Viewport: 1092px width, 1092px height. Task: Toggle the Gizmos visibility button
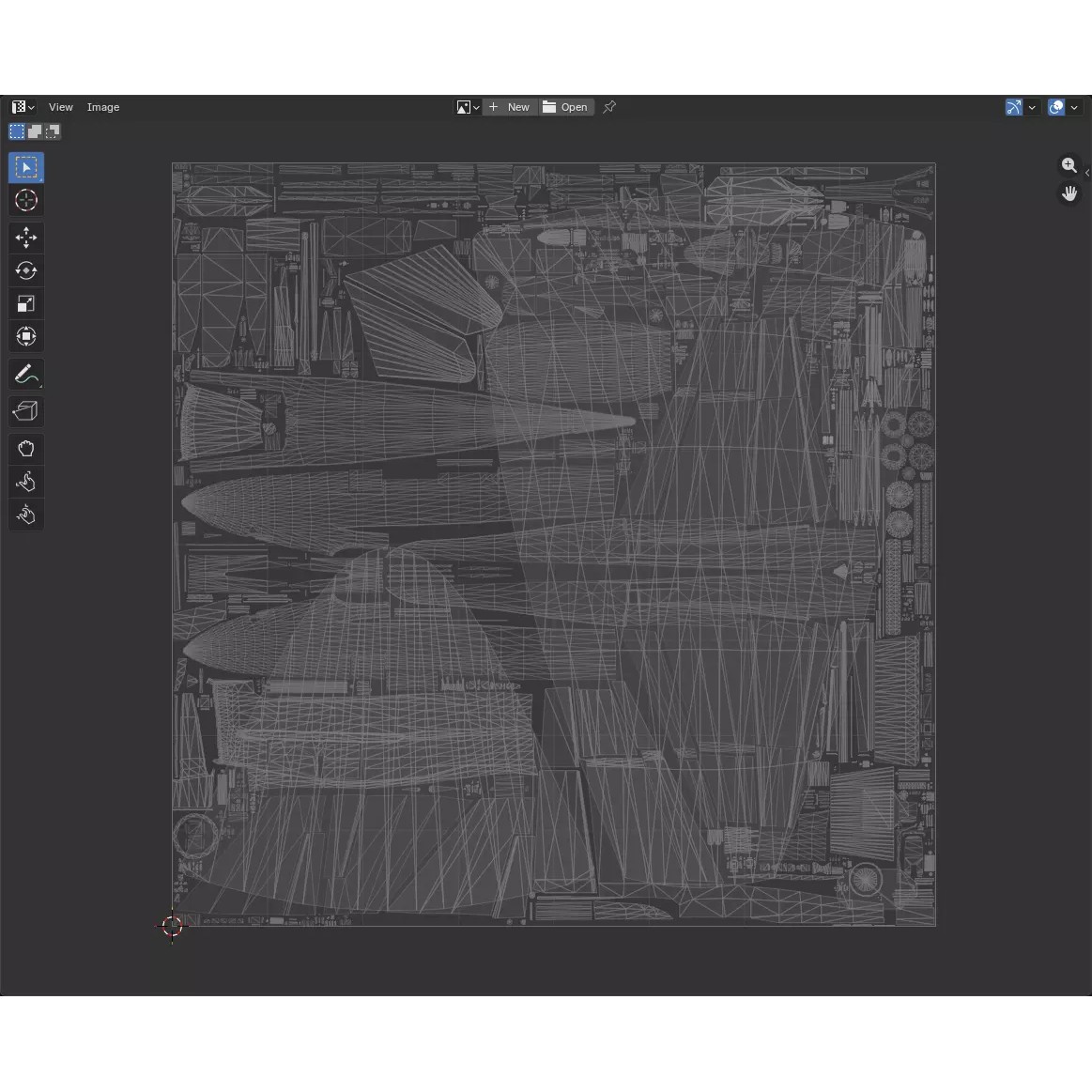tap(1013, 107)
